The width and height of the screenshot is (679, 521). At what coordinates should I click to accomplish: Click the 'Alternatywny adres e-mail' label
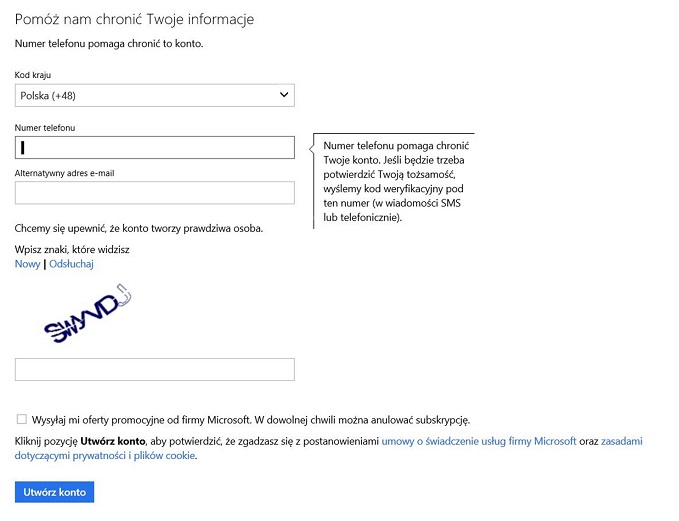[x=64, y=173]
